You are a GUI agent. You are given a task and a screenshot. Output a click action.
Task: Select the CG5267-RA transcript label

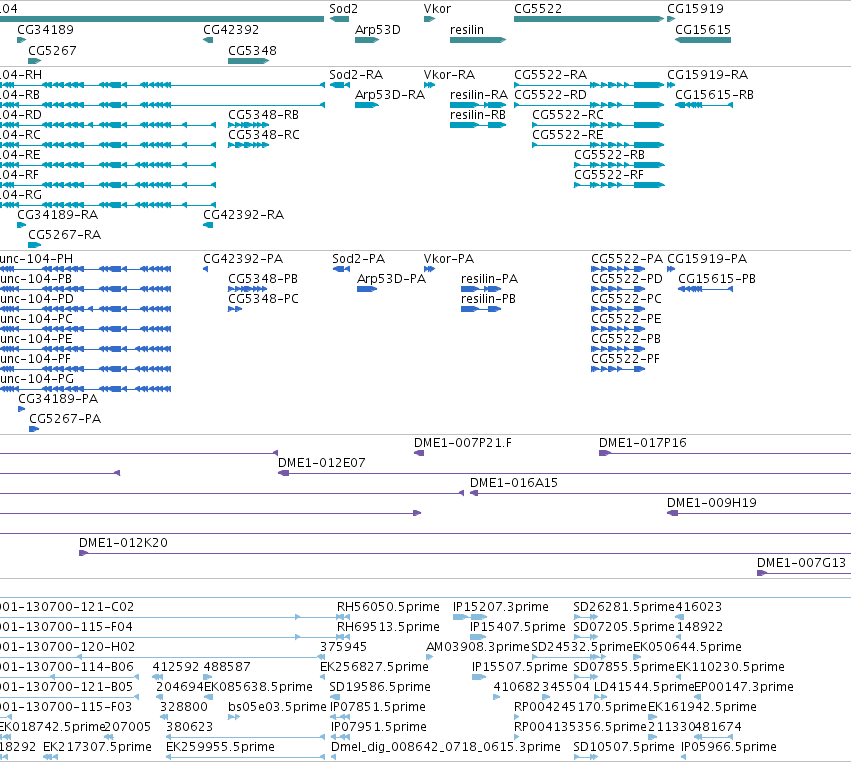click(x=65, y=234)
